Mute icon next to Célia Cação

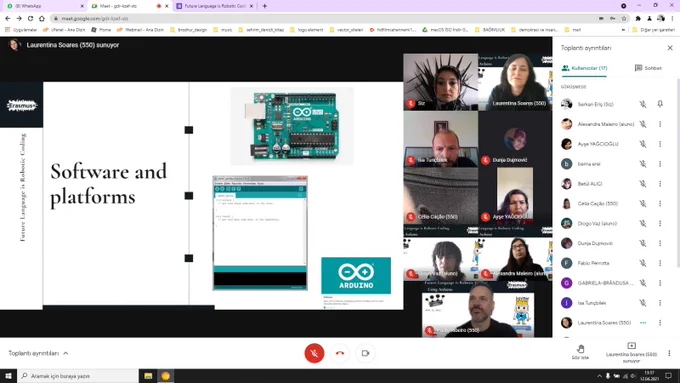(x=643, y=203)
